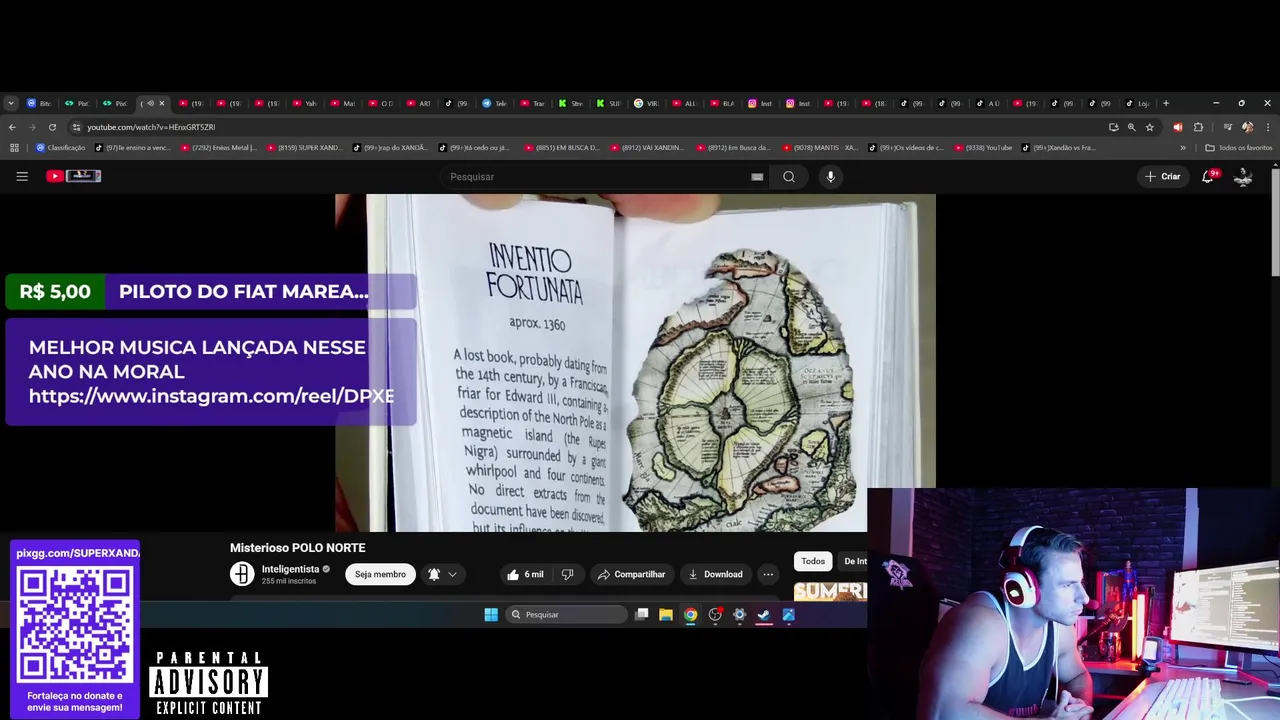The height and width of the screenshot is (720, 1280).
Task: Start voice search with the microphone icon
Action: 830,177
